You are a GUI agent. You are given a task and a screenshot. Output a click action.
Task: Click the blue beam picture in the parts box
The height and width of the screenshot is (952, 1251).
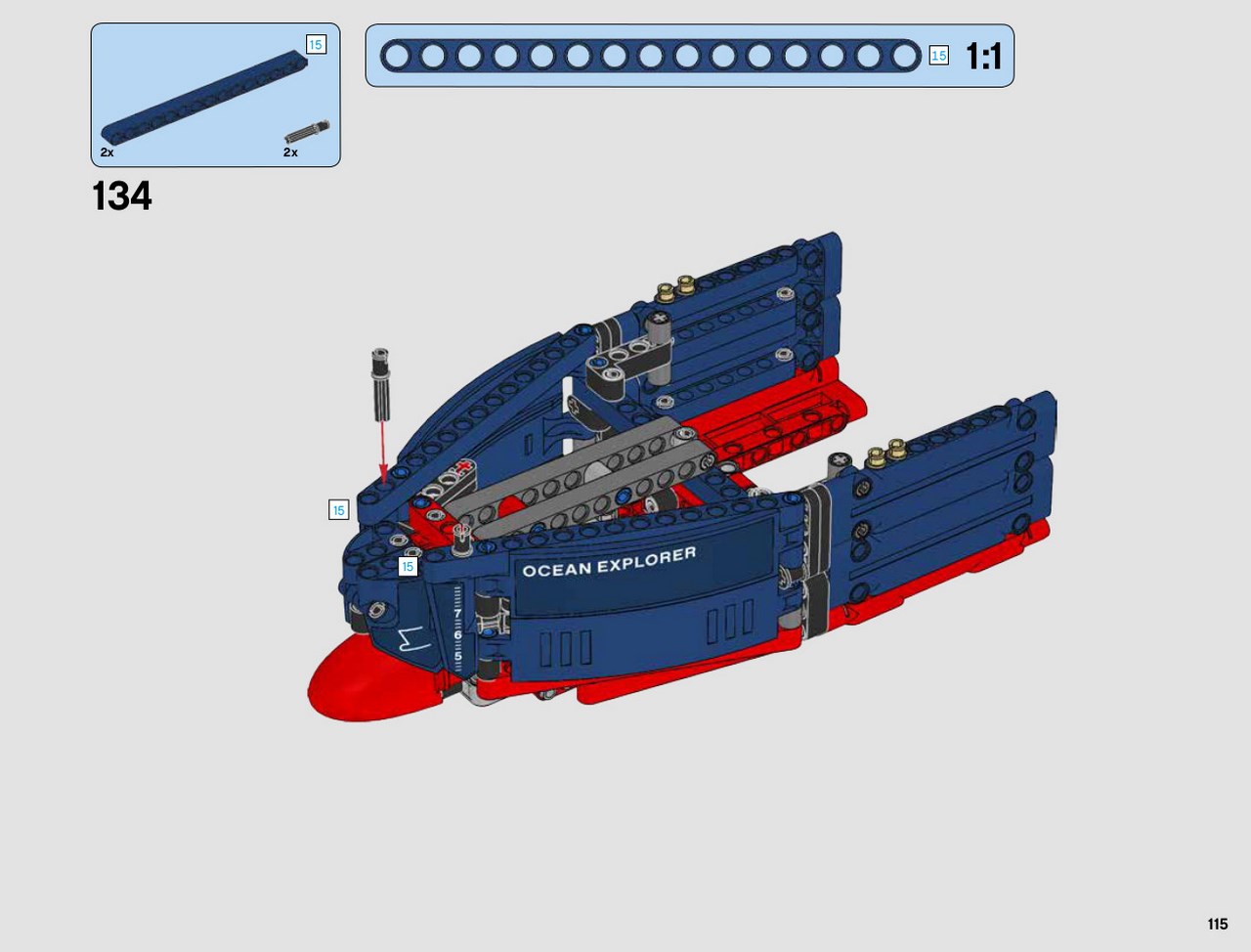click(204, 97)
